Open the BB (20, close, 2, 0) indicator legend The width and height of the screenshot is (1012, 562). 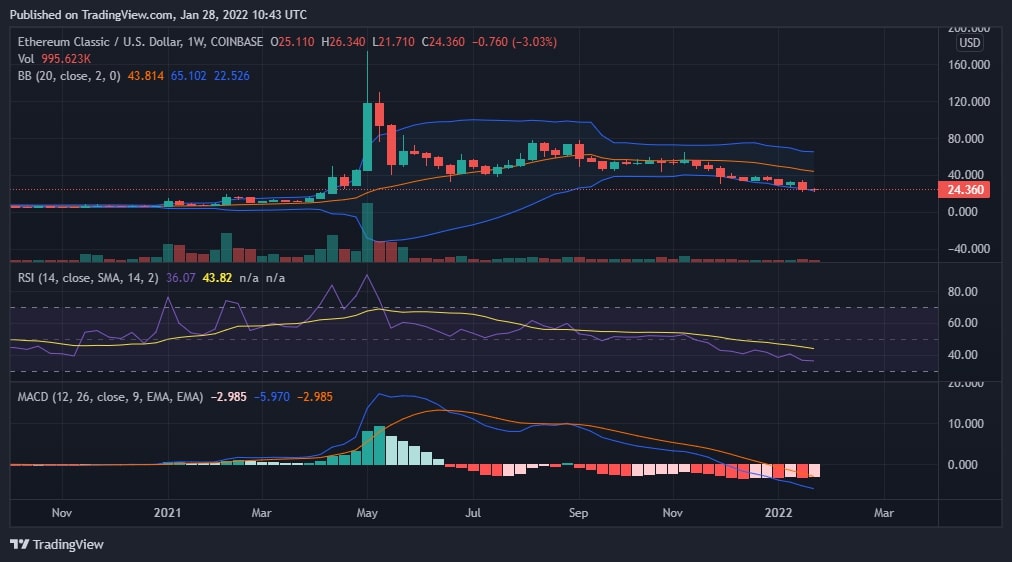tap(66, 74)
